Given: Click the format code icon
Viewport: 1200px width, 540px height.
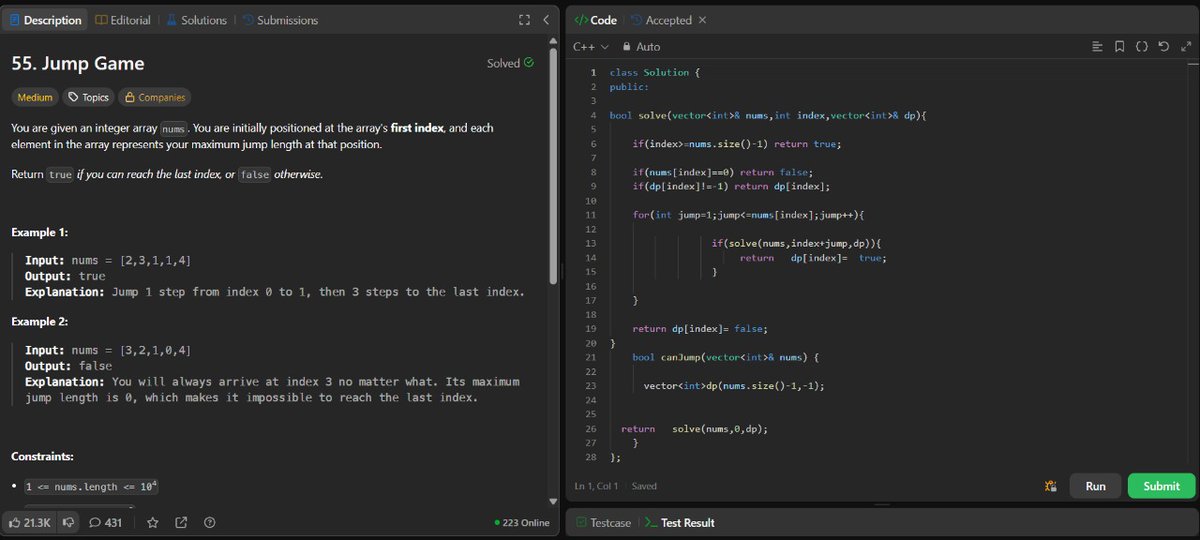Looking at the screenshot, I should tap(1097, 47).
